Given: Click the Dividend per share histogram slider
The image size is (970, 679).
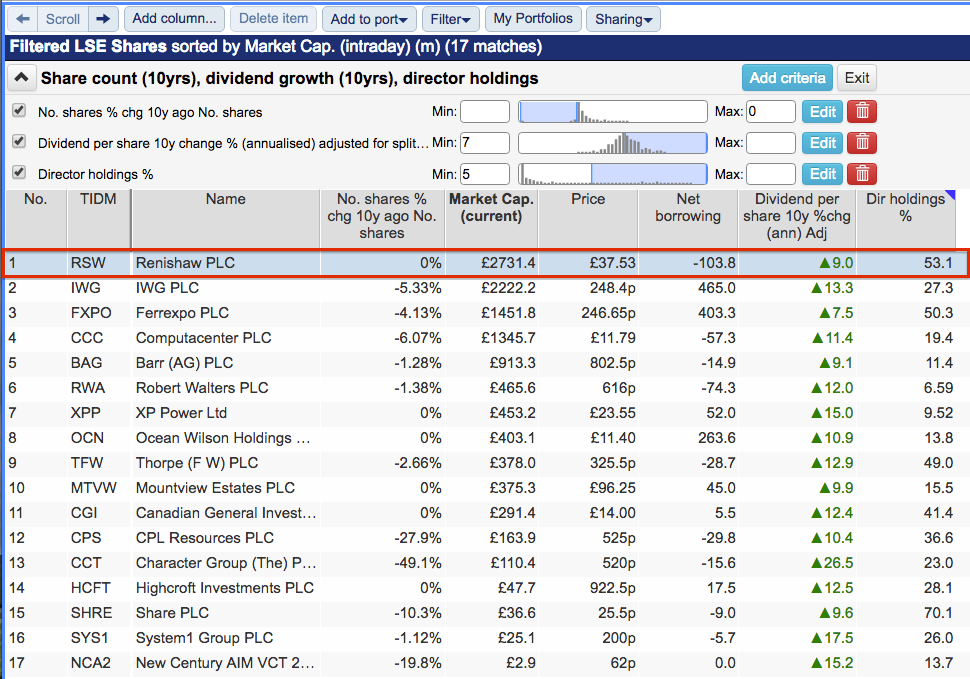Looking at the screenshot, I should (x=612, y=143).
